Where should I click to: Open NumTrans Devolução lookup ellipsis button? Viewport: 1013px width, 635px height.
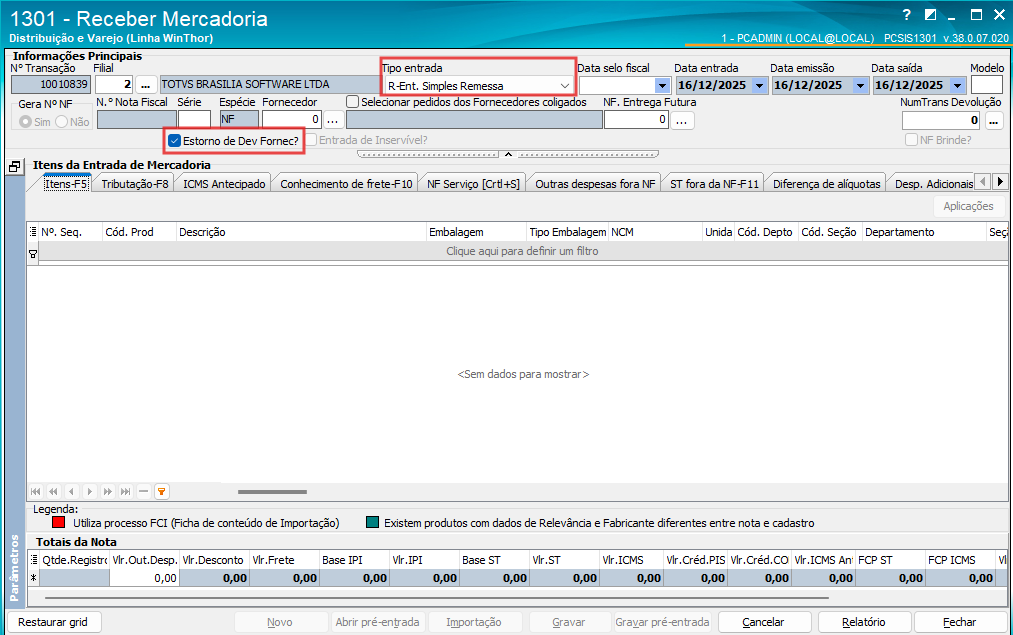pyautogui.click(x=994, y=120)
